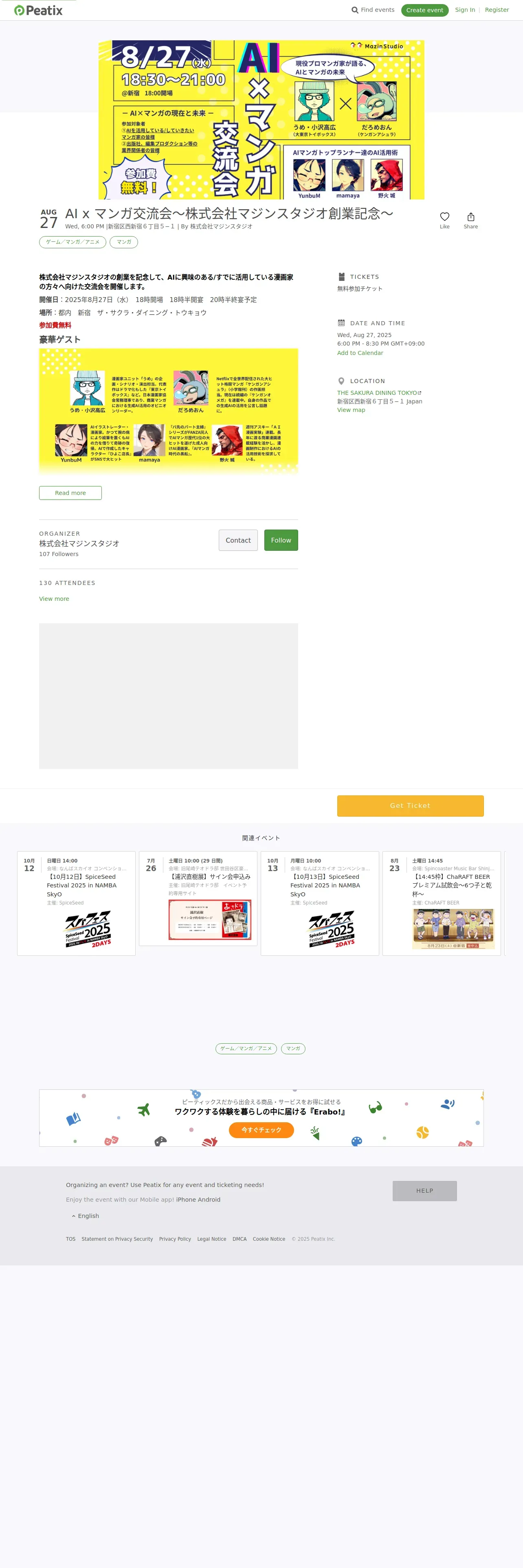Viewport: 523px width, 1568px height.
Task: Click the Location pin icon
Action: [342, 381]
